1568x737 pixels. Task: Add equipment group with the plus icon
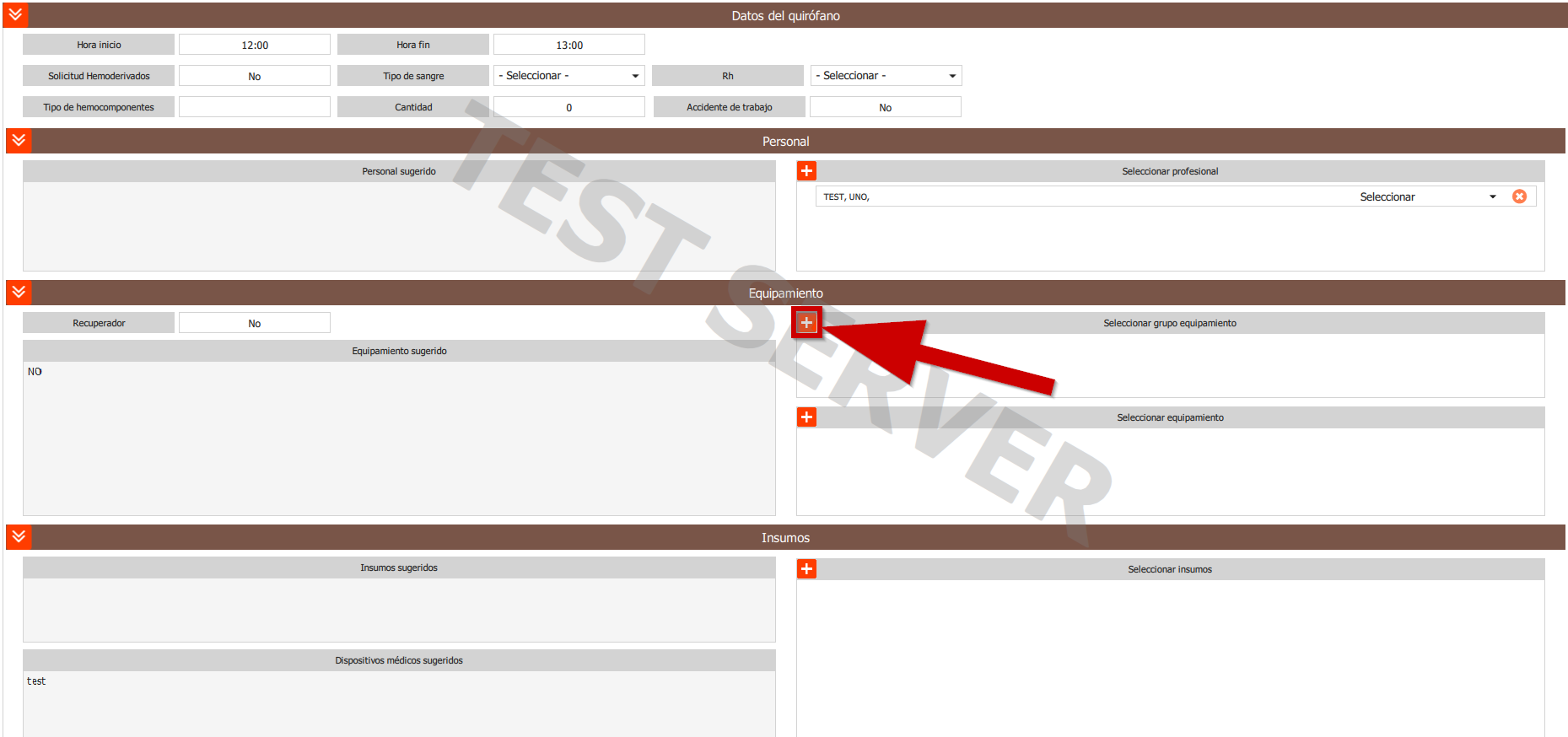[x=806, y=322]
